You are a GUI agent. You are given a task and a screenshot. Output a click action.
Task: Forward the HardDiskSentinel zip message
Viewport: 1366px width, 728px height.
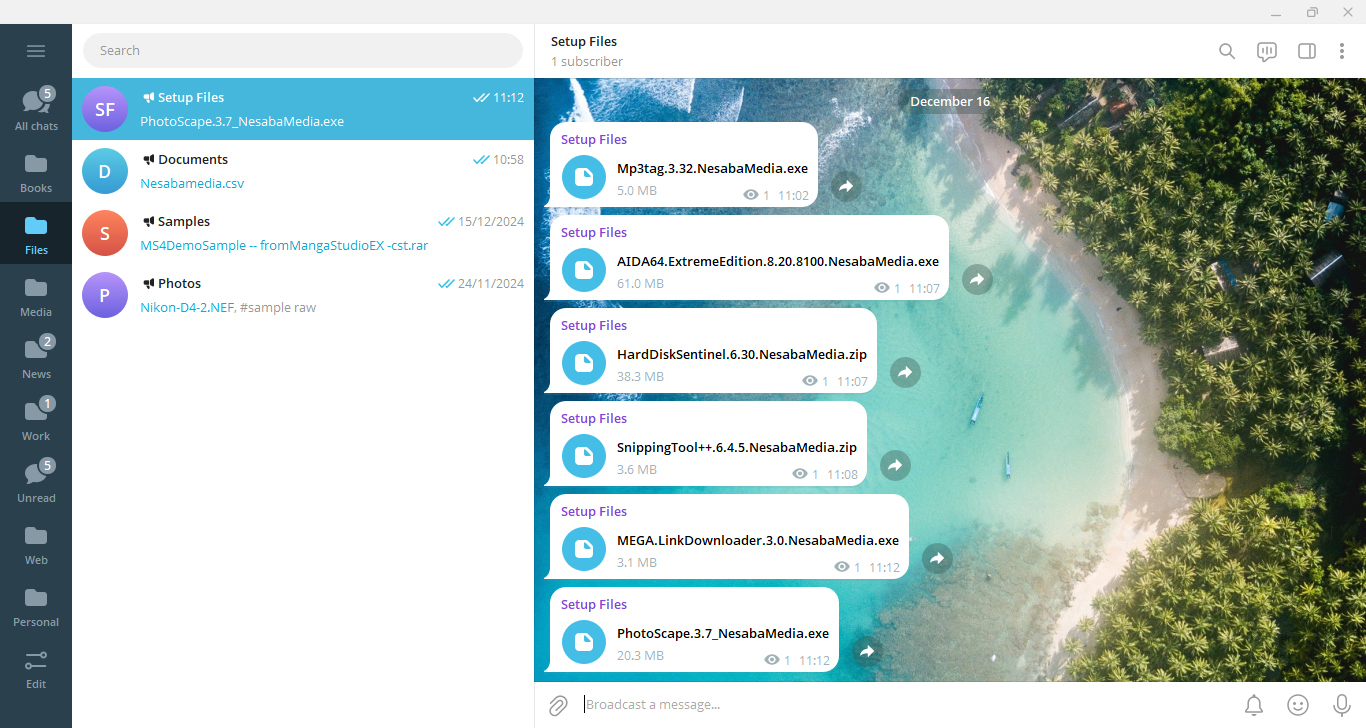pyautogui.click(x=905, y=372)
